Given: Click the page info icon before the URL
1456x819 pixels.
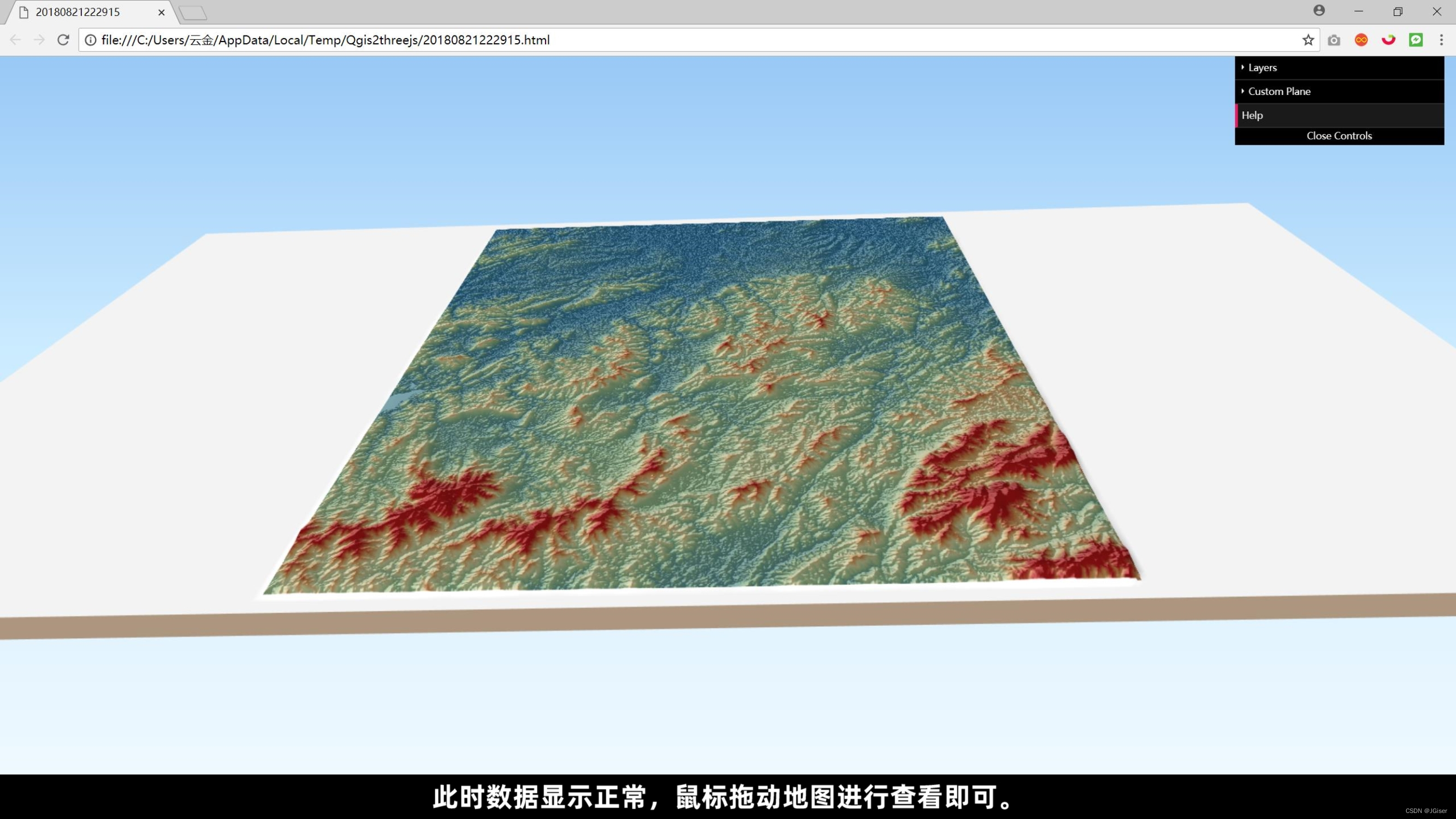Looking at the screenshot, I should [91, 39].
